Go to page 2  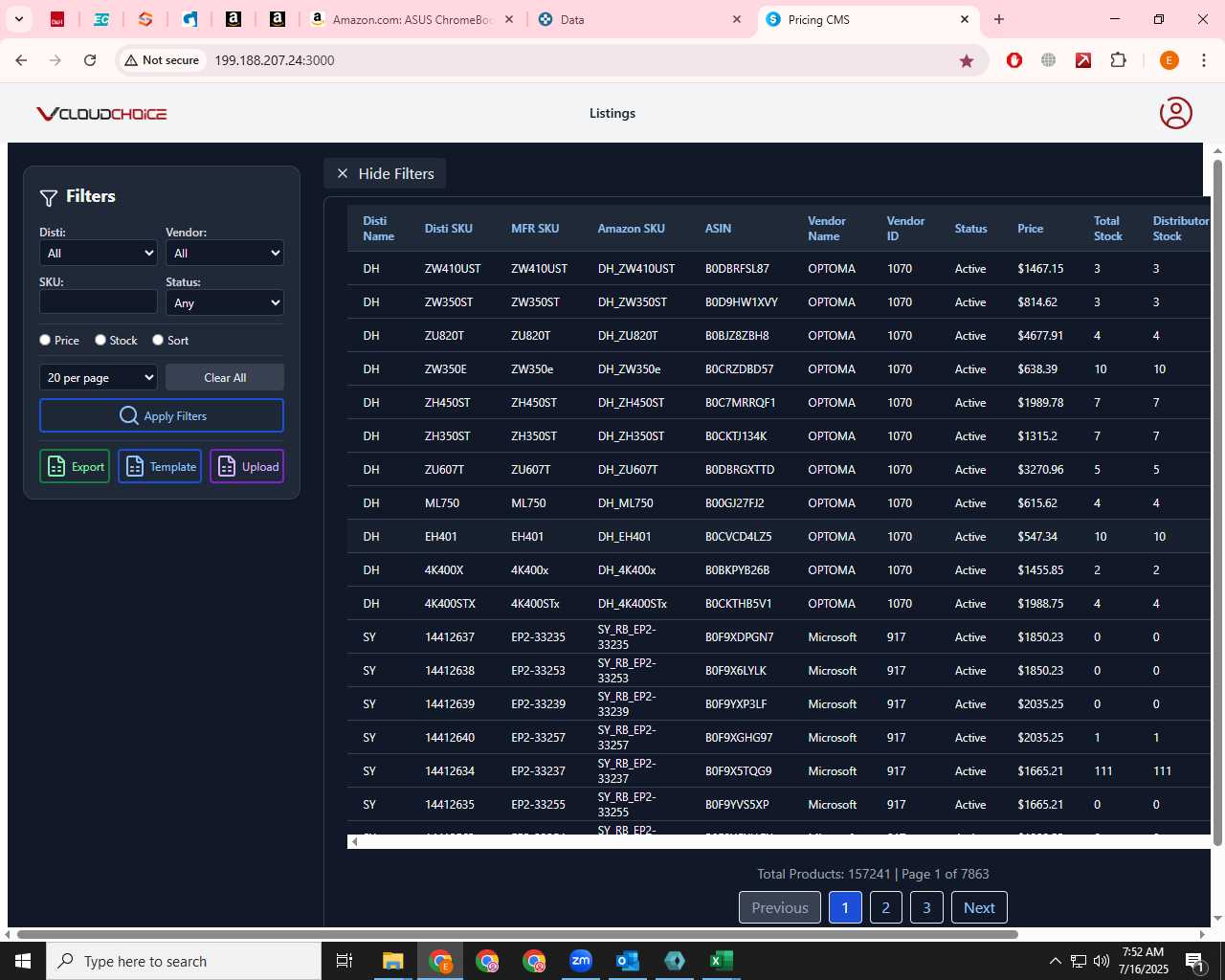[x=886, y=907]
